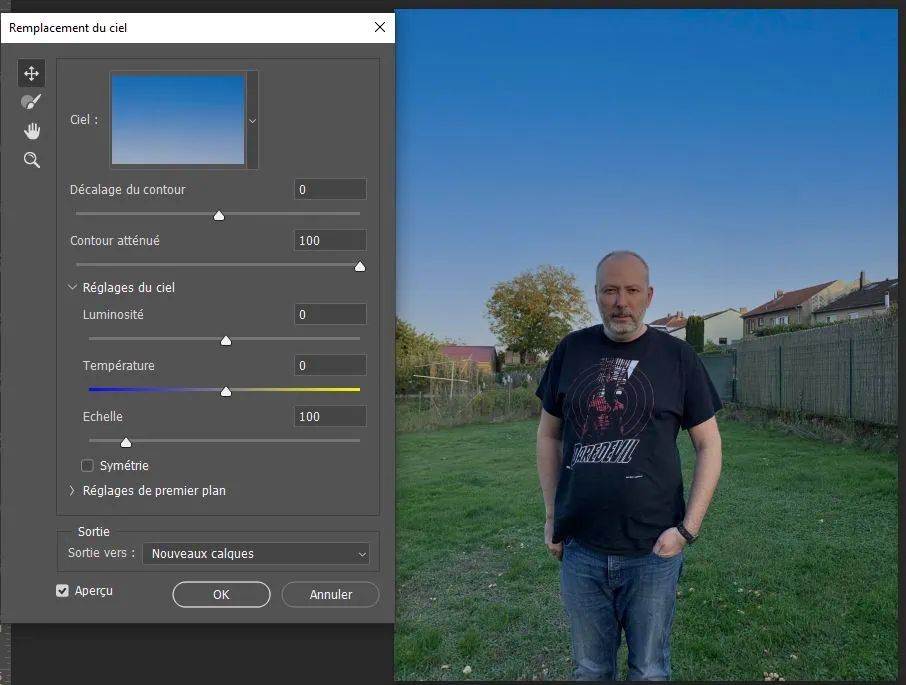Click the Echelle slider handle
Image resolution: width=906 pixels, height=685 pixels.
click(125, 442)
